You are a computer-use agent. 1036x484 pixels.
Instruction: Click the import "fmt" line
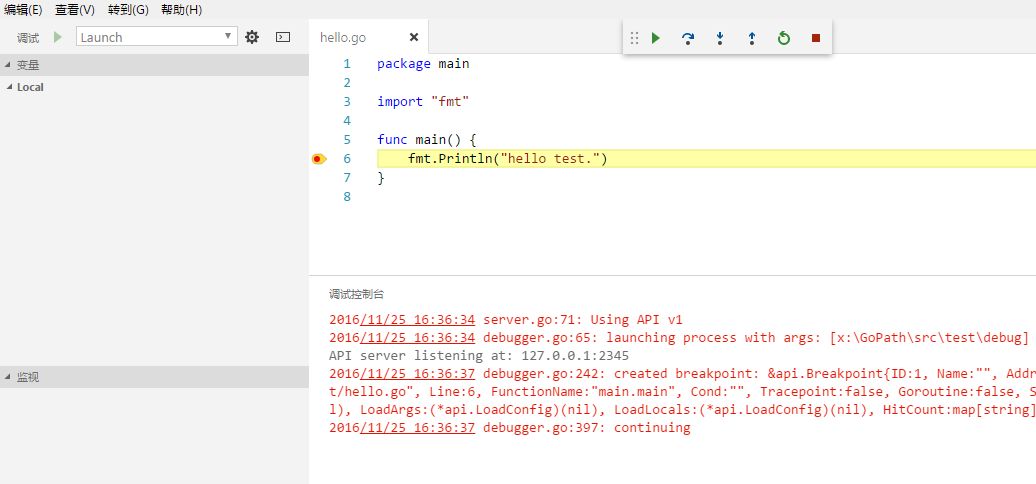pyautogui.click(x=423, y=102)
